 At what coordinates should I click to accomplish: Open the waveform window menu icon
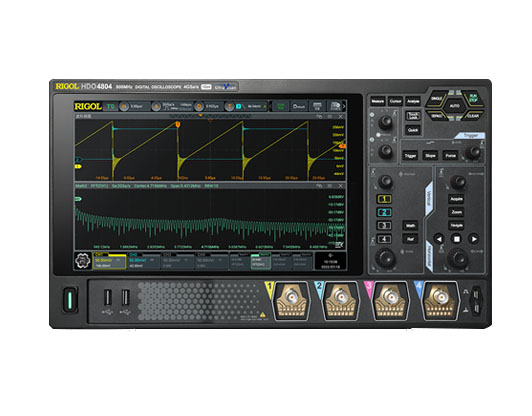[x=329, y=116]
